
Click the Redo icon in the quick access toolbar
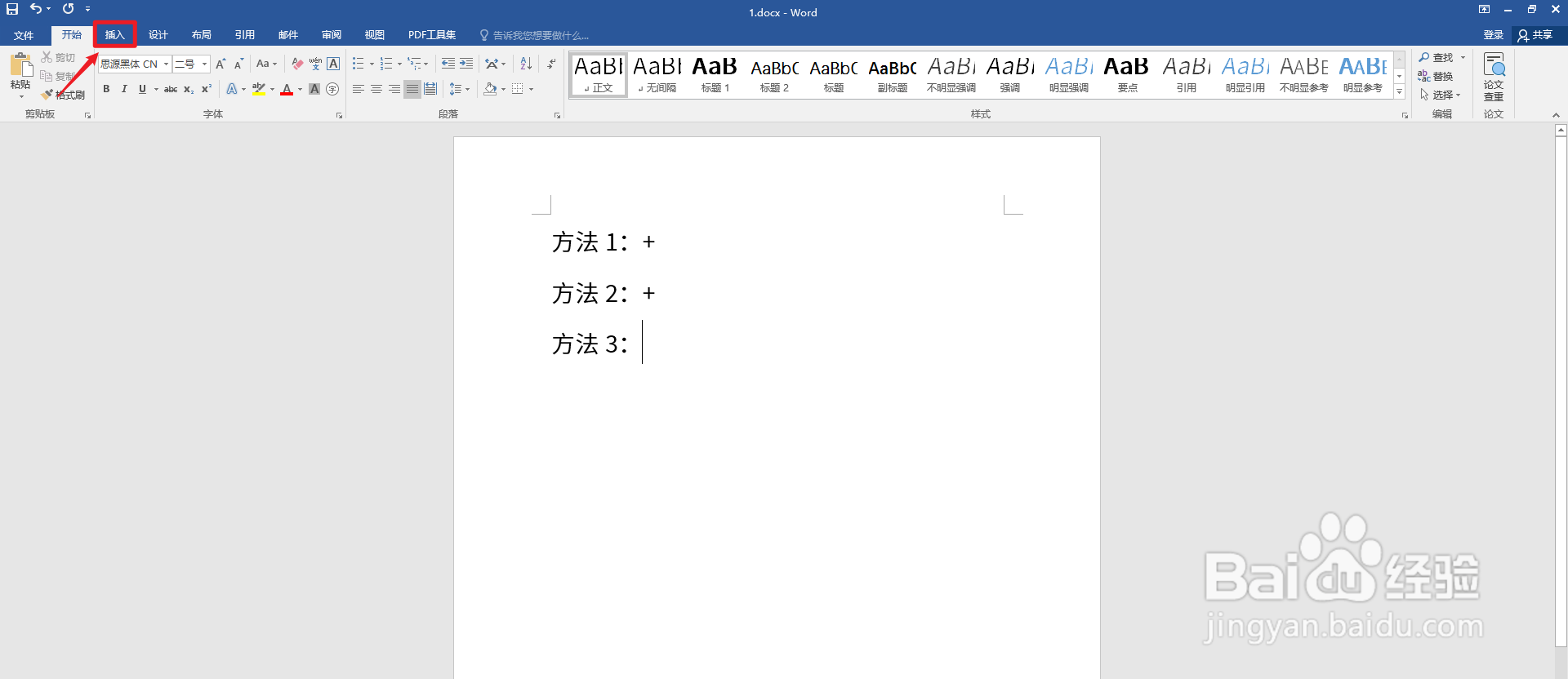coord(68,9)
